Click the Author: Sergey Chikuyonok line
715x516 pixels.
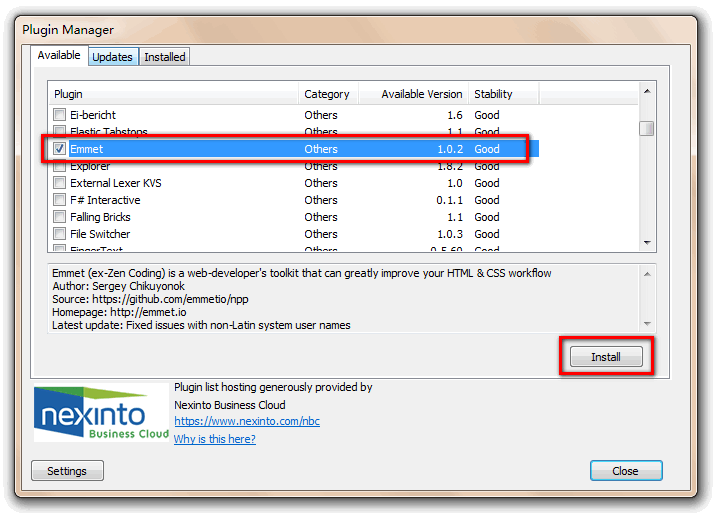click(119, 286)
